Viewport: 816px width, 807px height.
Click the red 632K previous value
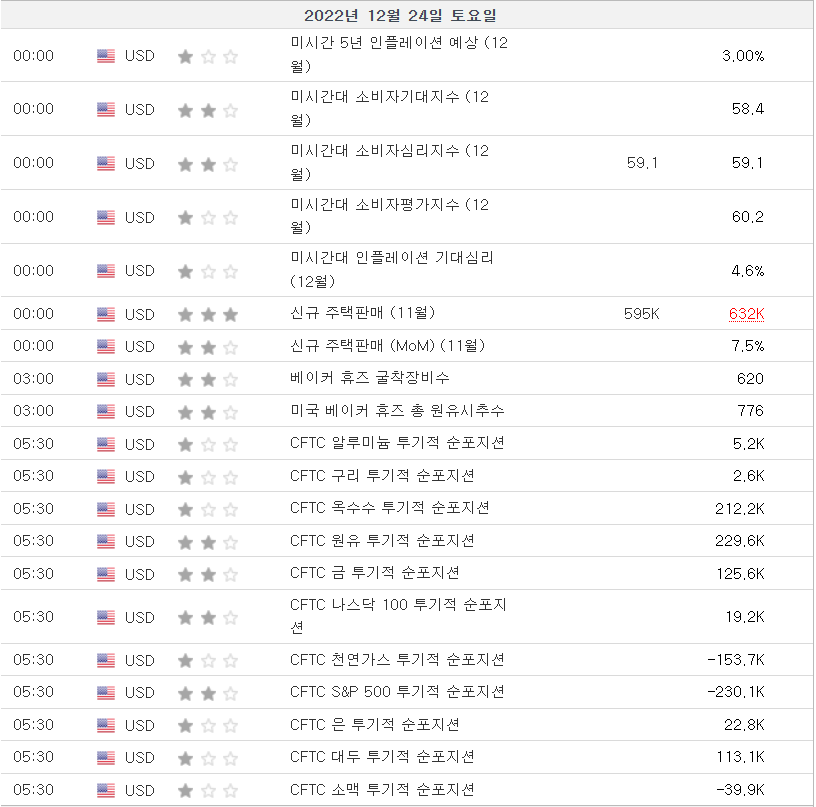tap(746, 314)
